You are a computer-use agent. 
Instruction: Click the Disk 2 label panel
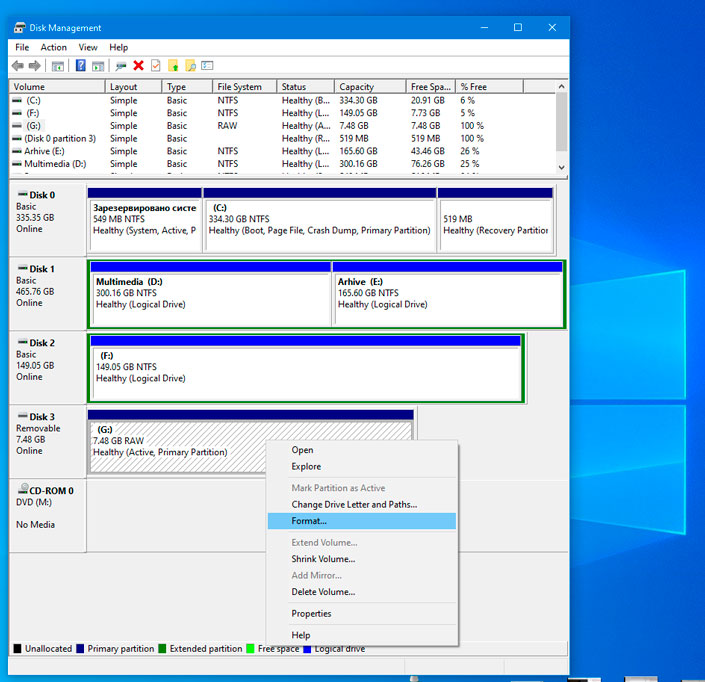[x=47, y=367]
